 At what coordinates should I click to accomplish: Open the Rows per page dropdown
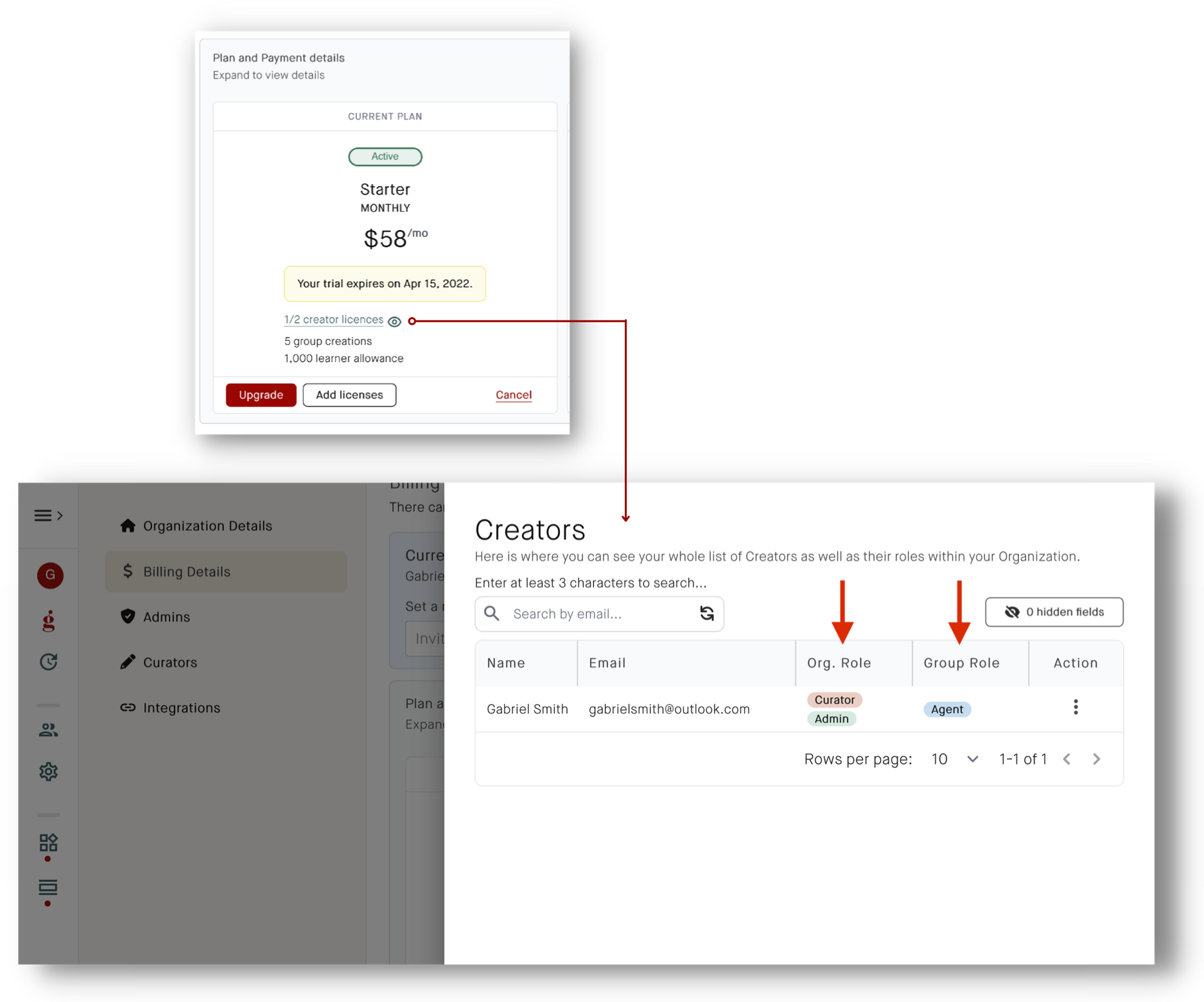tap(955, 759)
